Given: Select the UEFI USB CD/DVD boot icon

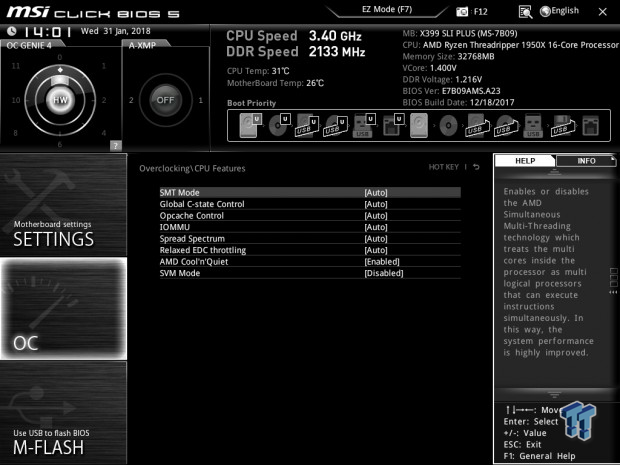Looking at the screenshot, I should 336,125.
